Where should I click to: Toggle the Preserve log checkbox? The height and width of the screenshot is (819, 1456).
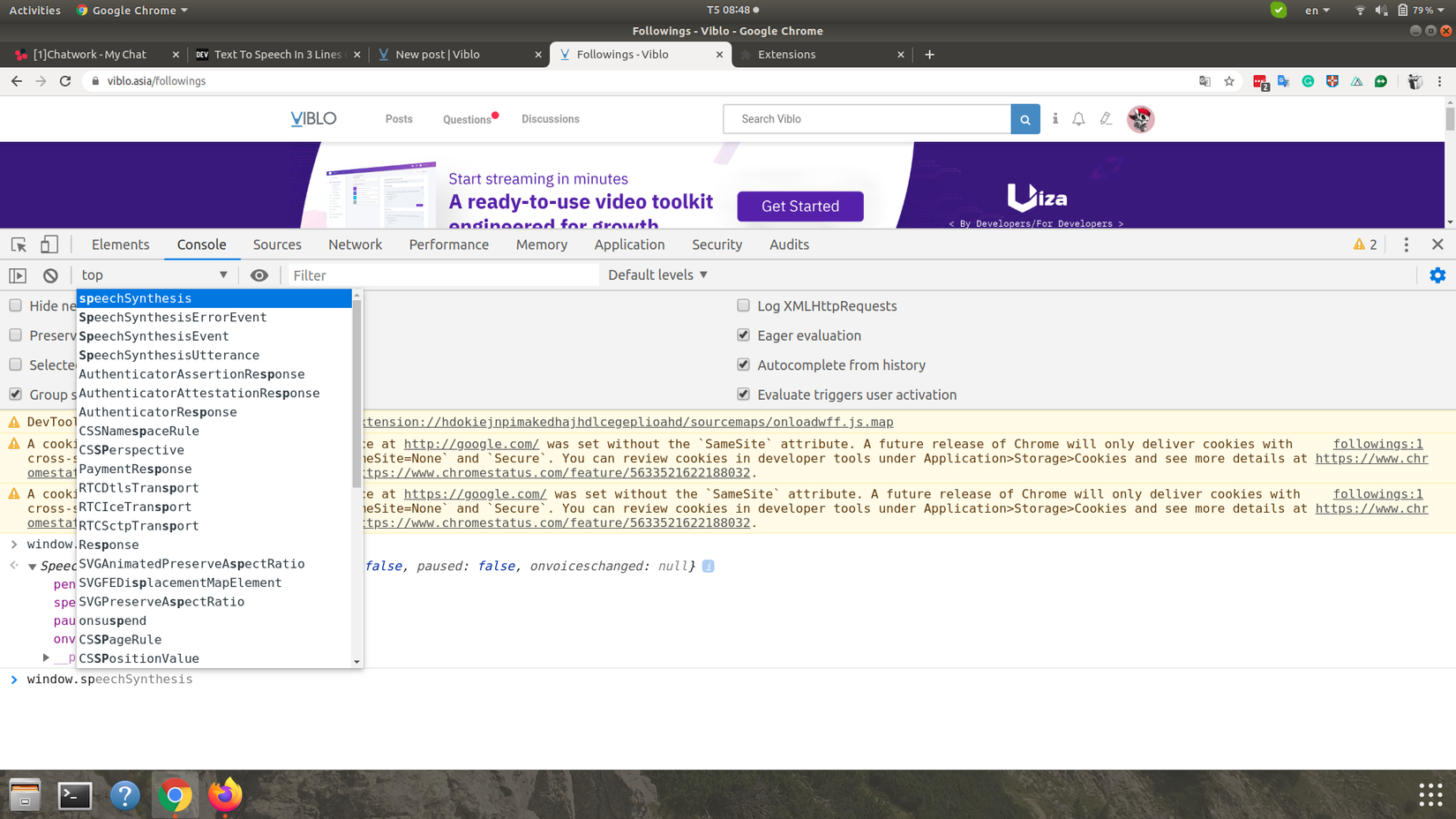16,335
